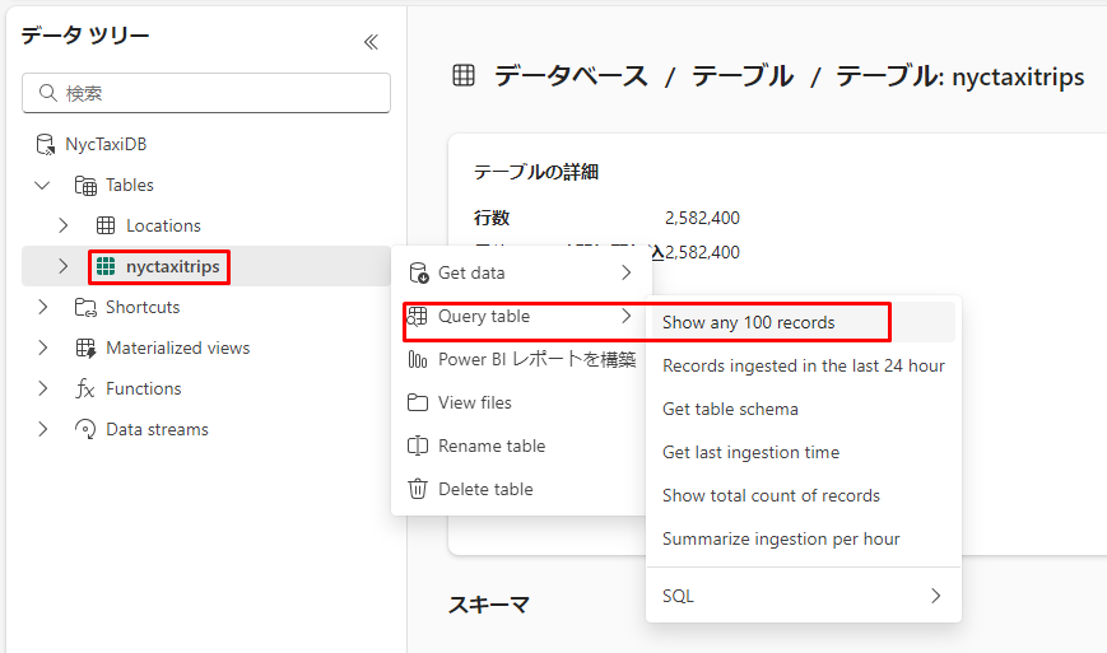
Task: Select Shortcuts in the data tree
Action: 142,307
